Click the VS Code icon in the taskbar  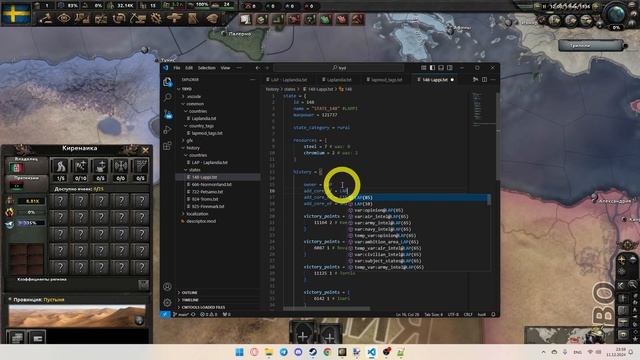click(x=371, y=352)
